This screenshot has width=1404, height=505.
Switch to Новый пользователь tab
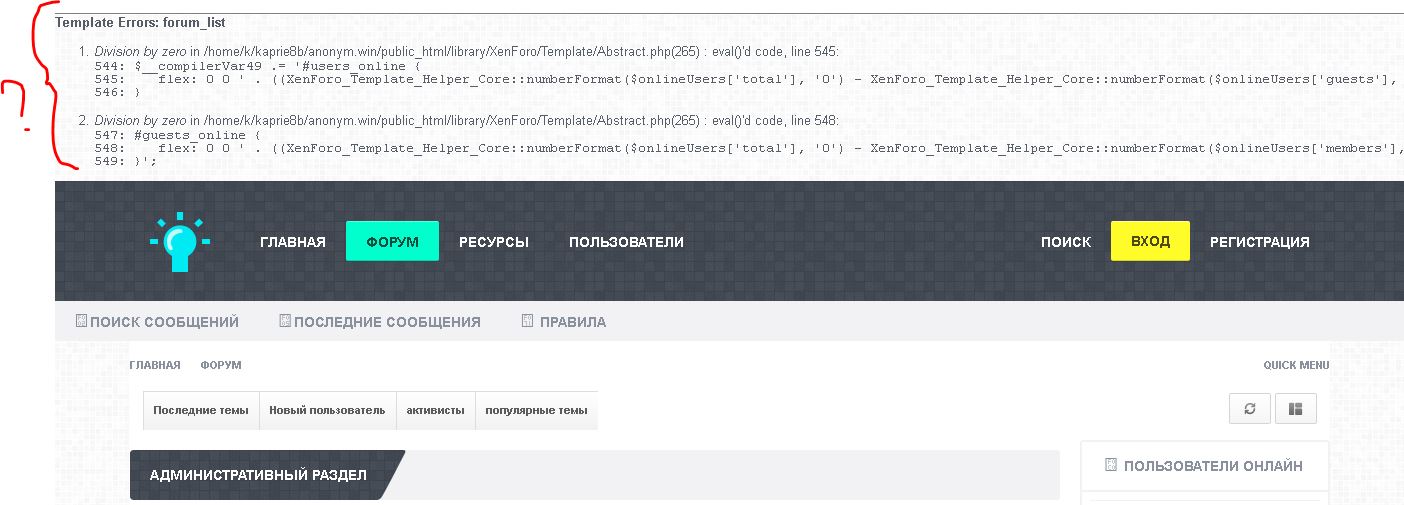pyautogui.click(x=327, y=410)
